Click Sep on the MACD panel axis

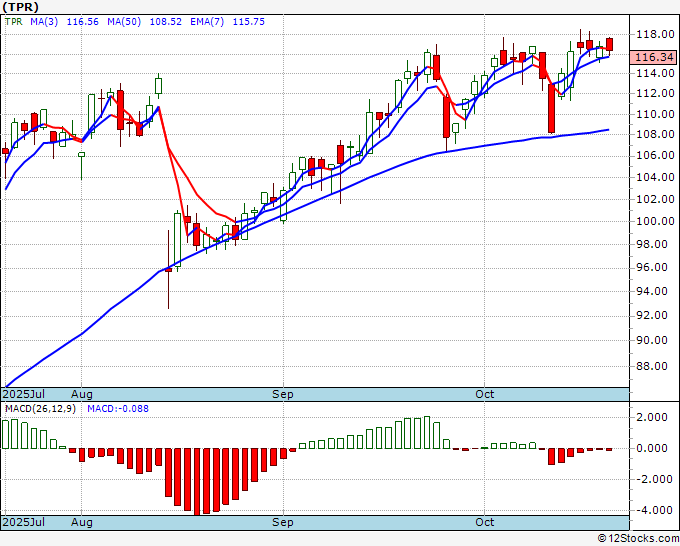(283, 523)
